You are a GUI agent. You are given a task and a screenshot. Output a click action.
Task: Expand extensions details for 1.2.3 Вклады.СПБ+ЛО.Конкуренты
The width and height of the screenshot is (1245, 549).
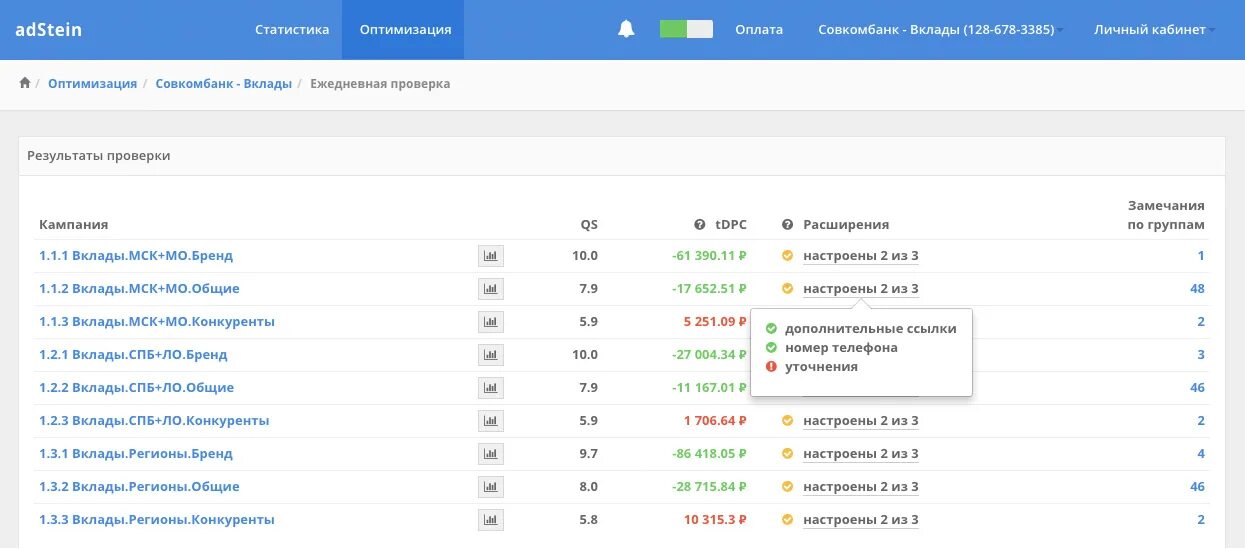[860, 421]
